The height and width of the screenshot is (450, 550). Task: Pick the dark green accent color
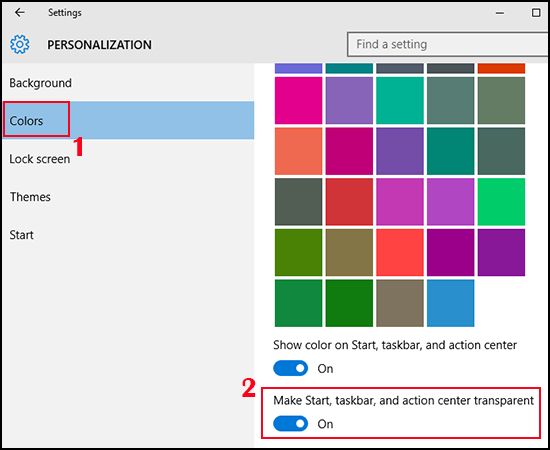point(349,303)
